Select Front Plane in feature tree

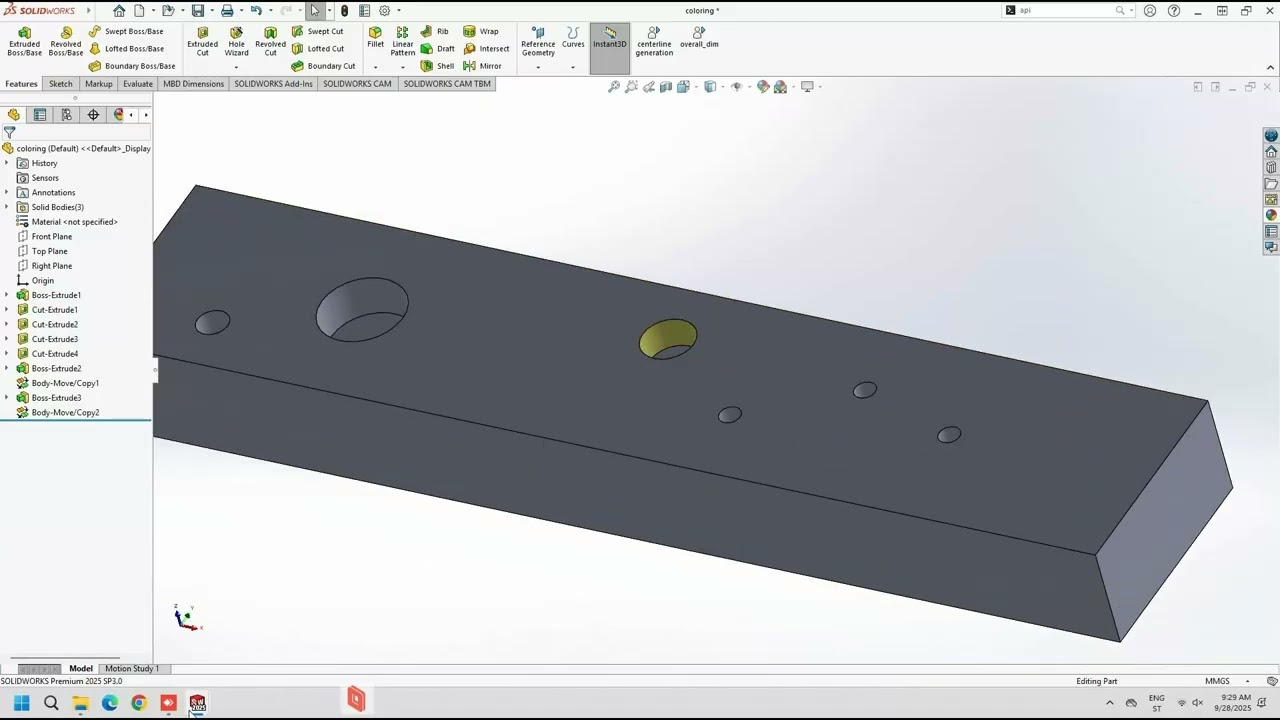(44, 237)
